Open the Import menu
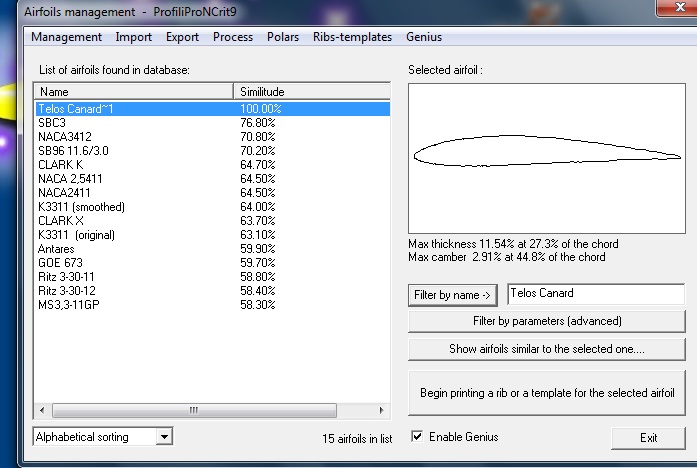 tap(134, 37)
